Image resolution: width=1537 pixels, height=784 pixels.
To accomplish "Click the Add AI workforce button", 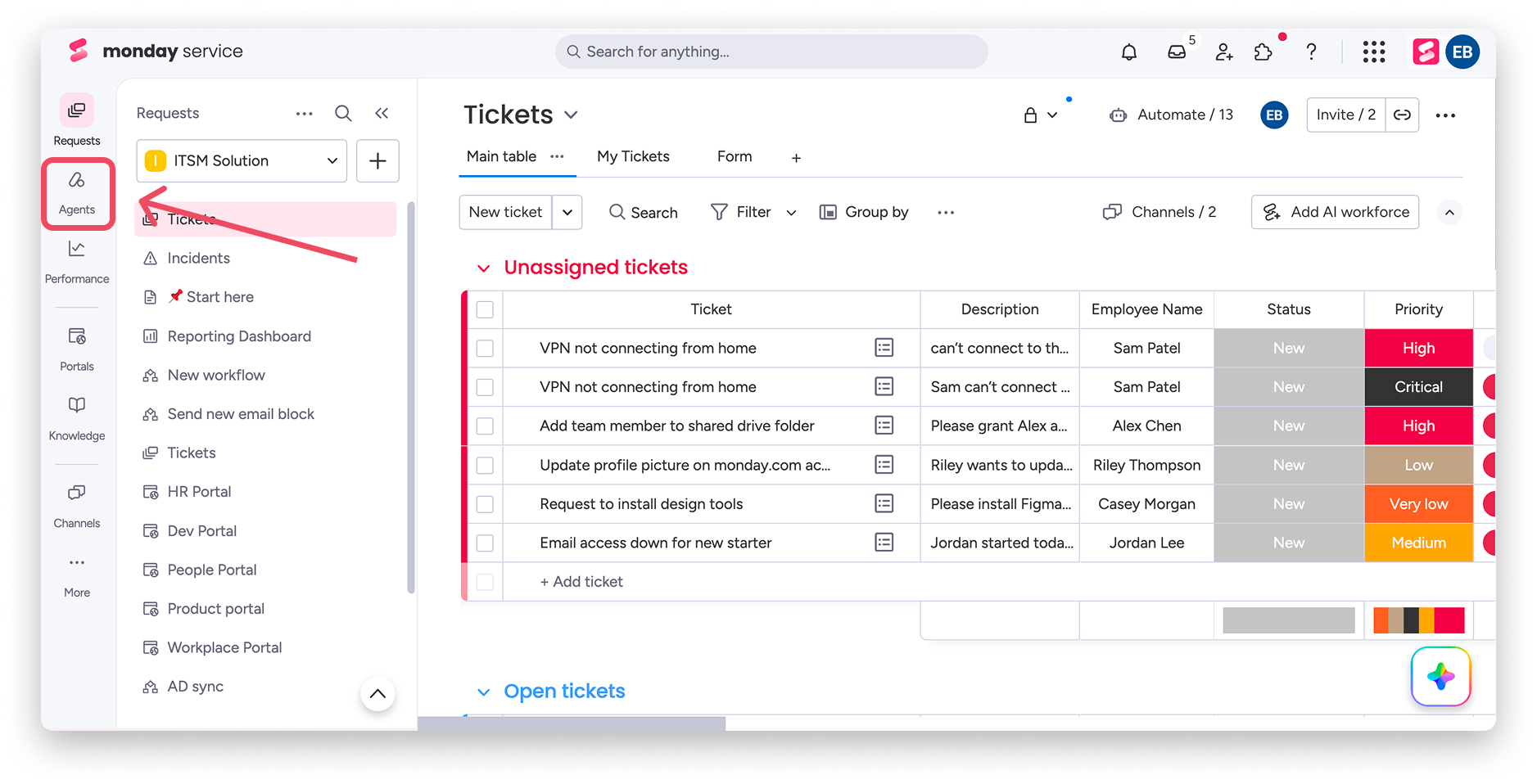I will pyautogui.click(x=1335, y=212).
